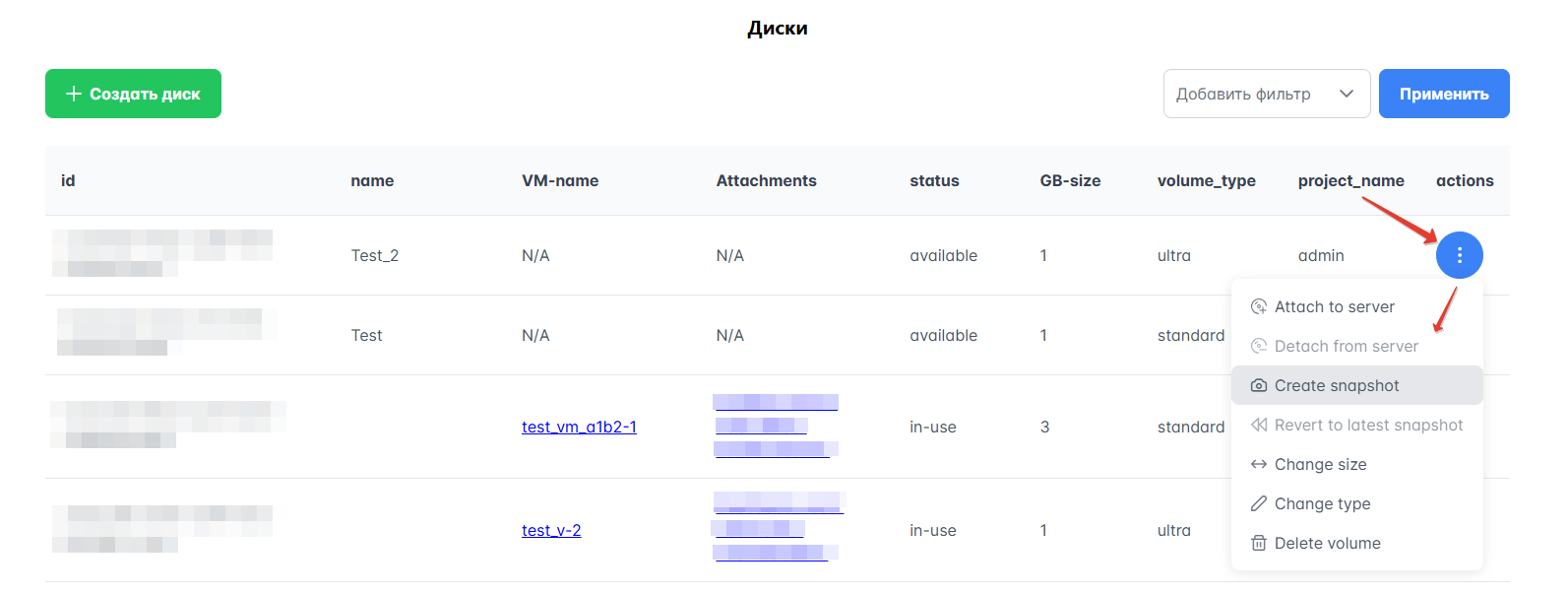
Task: Open the Добавить фильтр dropdown
Action: [1244, 94]
